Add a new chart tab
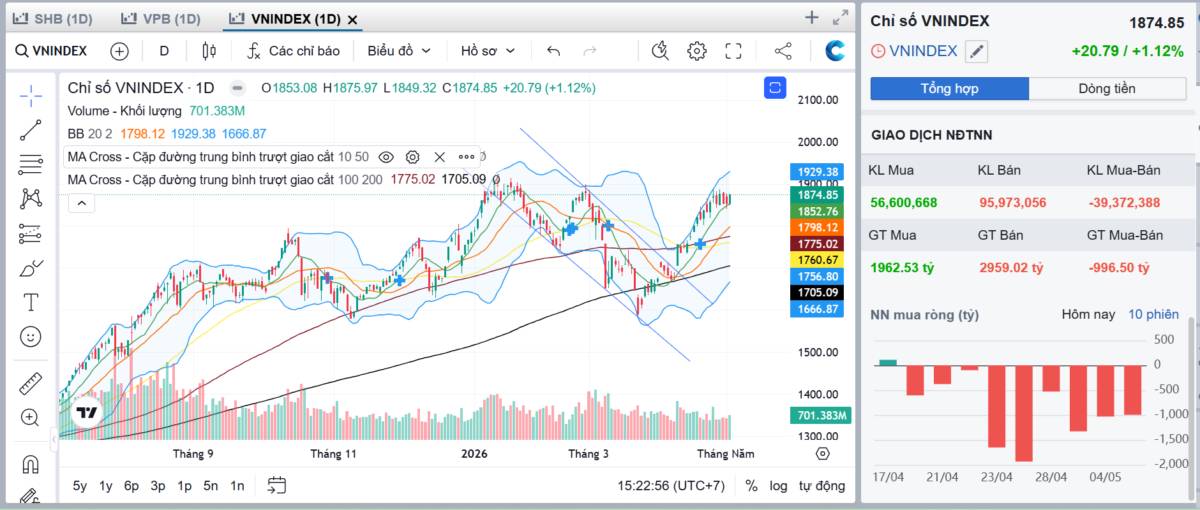The image size is (1200, 510). [x=812, y=17]
